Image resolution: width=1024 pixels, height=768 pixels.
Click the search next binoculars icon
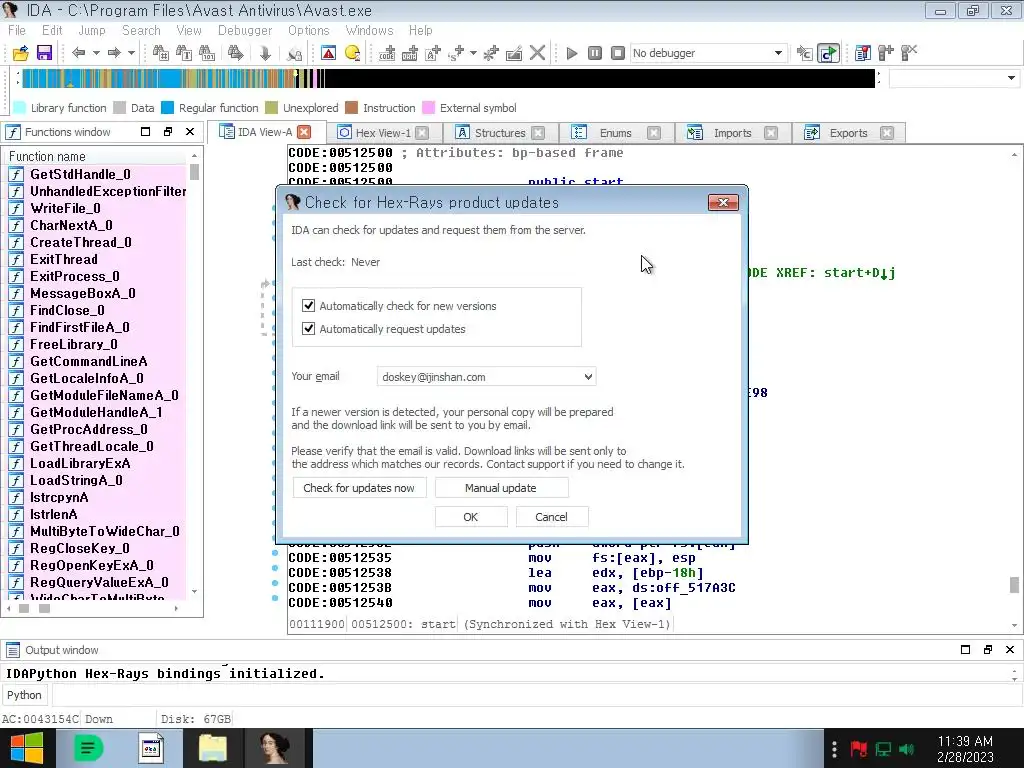click(236, 53)
